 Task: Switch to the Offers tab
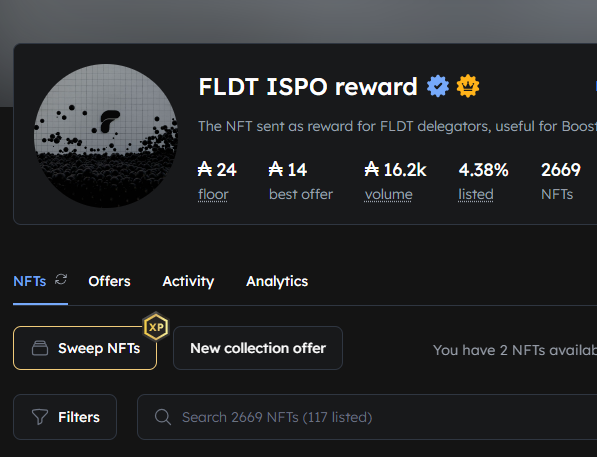point(109,281)
